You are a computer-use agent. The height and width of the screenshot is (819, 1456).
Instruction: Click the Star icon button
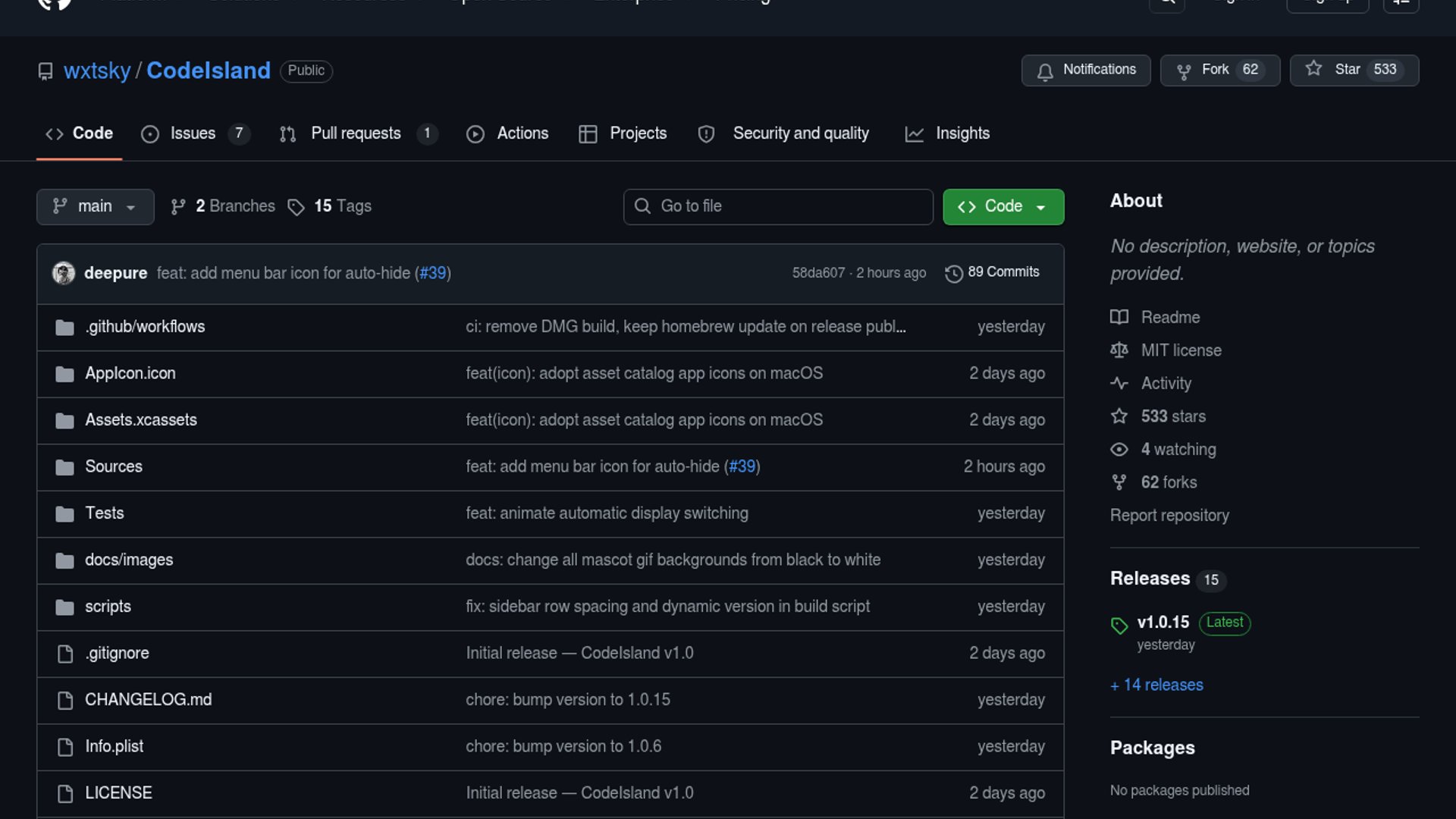coord(1313,70)
